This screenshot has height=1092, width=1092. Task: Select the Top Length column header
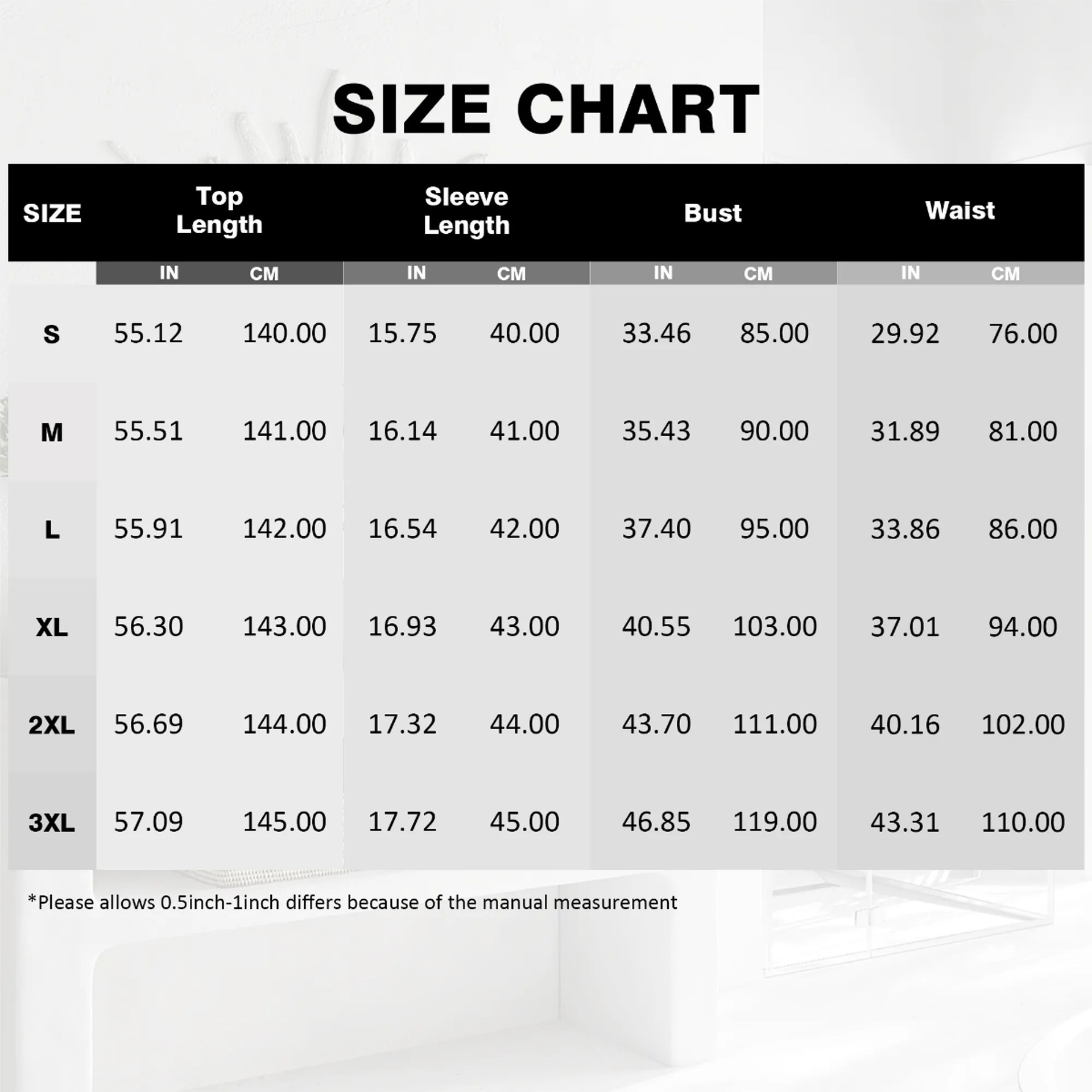pyautogui.click(x=220, y=211)
